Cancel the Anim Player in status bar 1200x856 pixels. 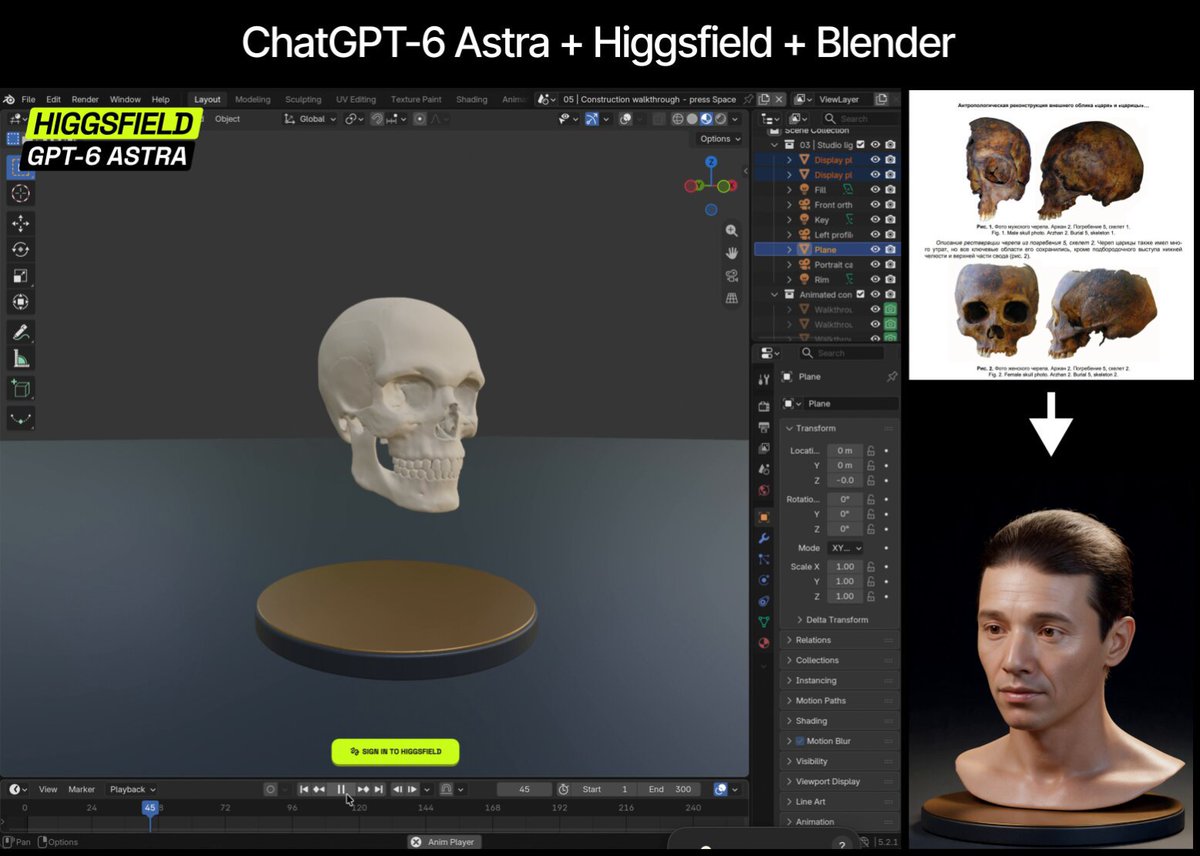point(416,842)
